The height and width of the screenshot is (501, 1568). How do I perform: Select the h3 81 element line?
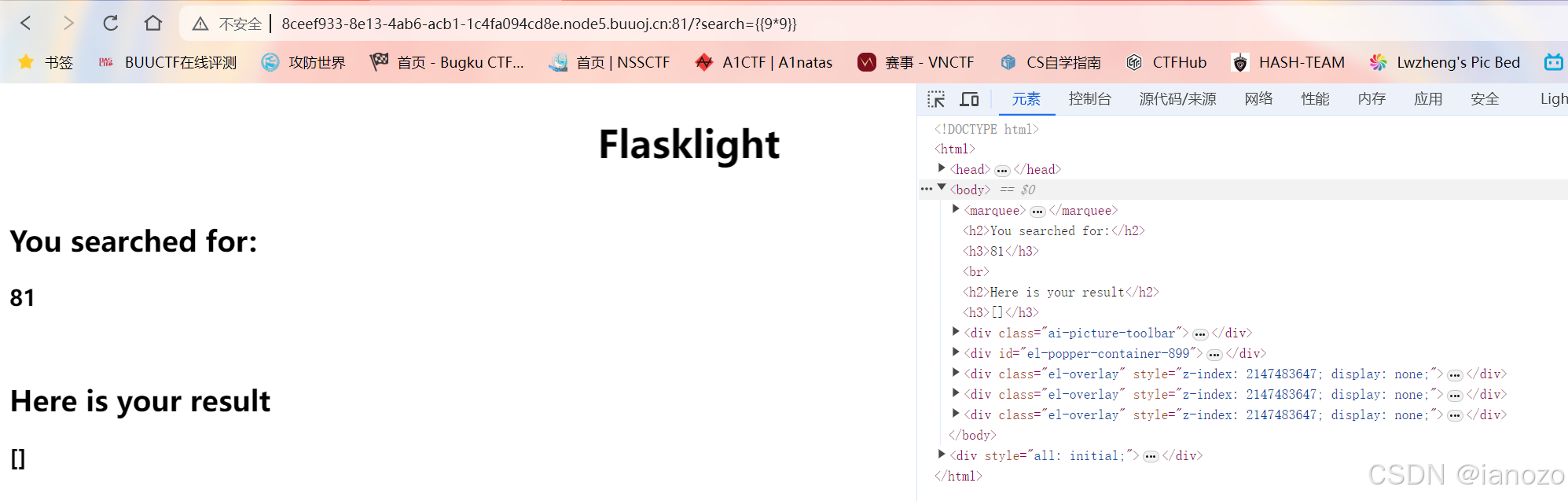[x=1001, y=251]
